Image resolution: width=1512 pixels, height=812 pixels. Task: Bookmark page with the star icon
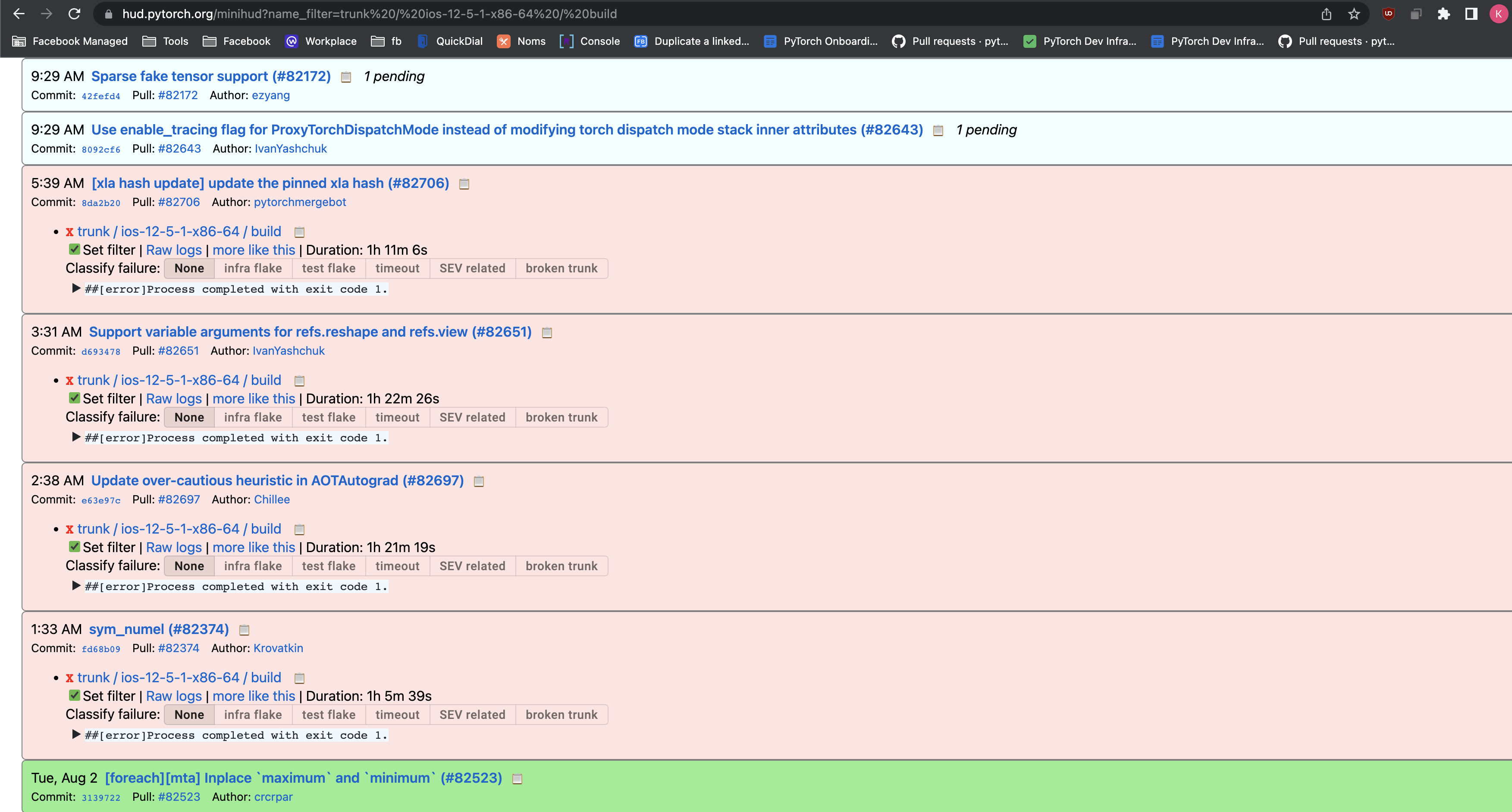pos(1354,13)
